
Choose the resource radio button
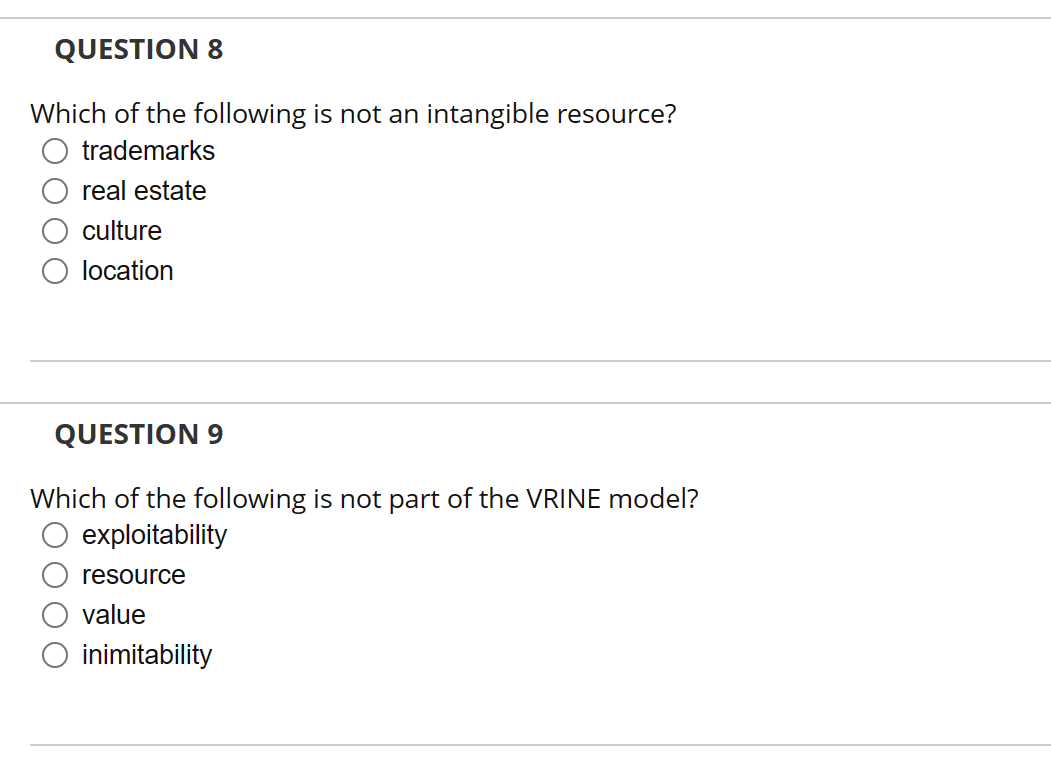pyautogui.click(x=56, y=575)
